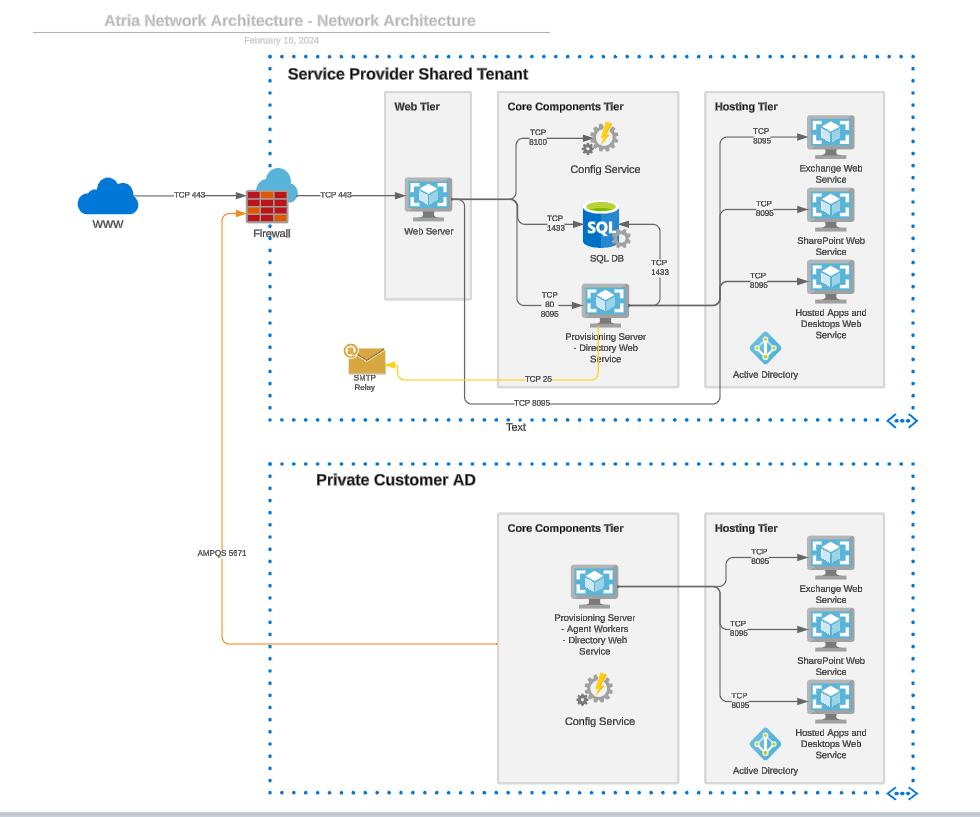Select Core Components Tier label in Shared Tenant

pos(566,107)
